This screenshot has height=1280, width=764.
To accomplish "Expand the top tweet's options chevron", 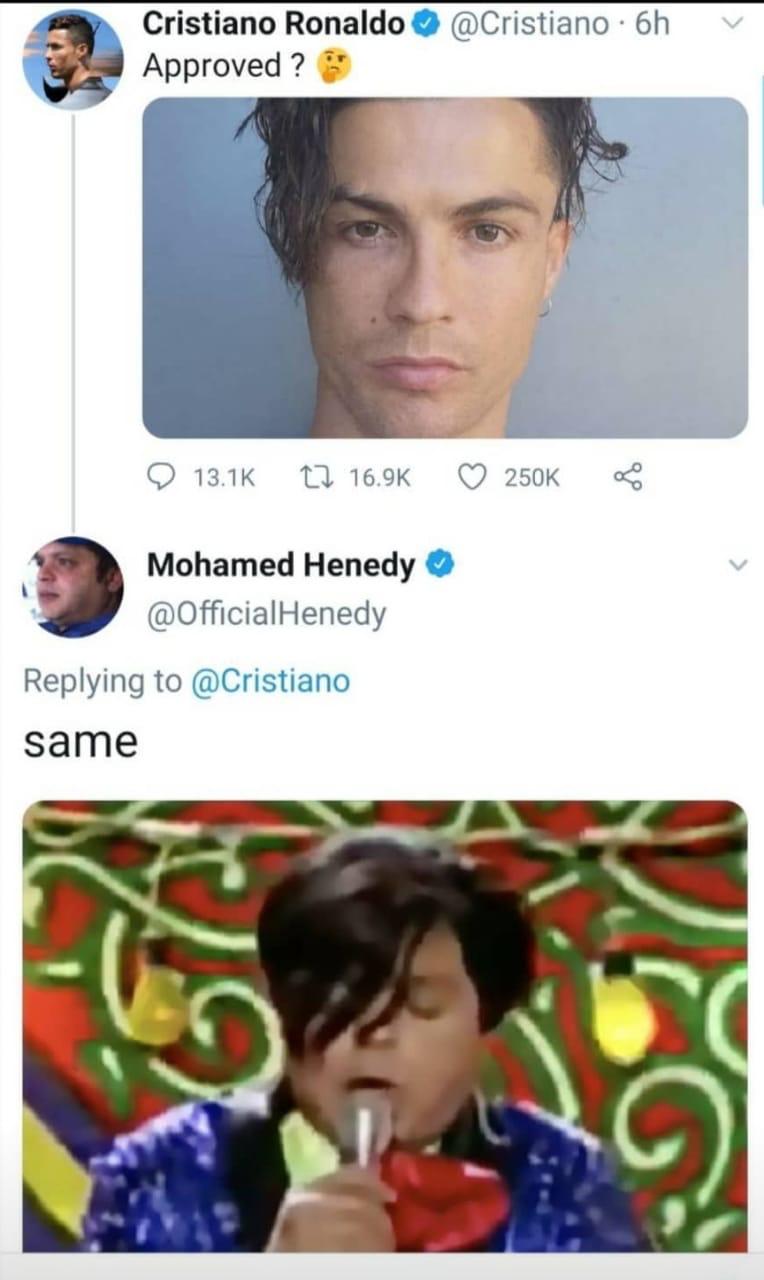I will click(733, 25).
